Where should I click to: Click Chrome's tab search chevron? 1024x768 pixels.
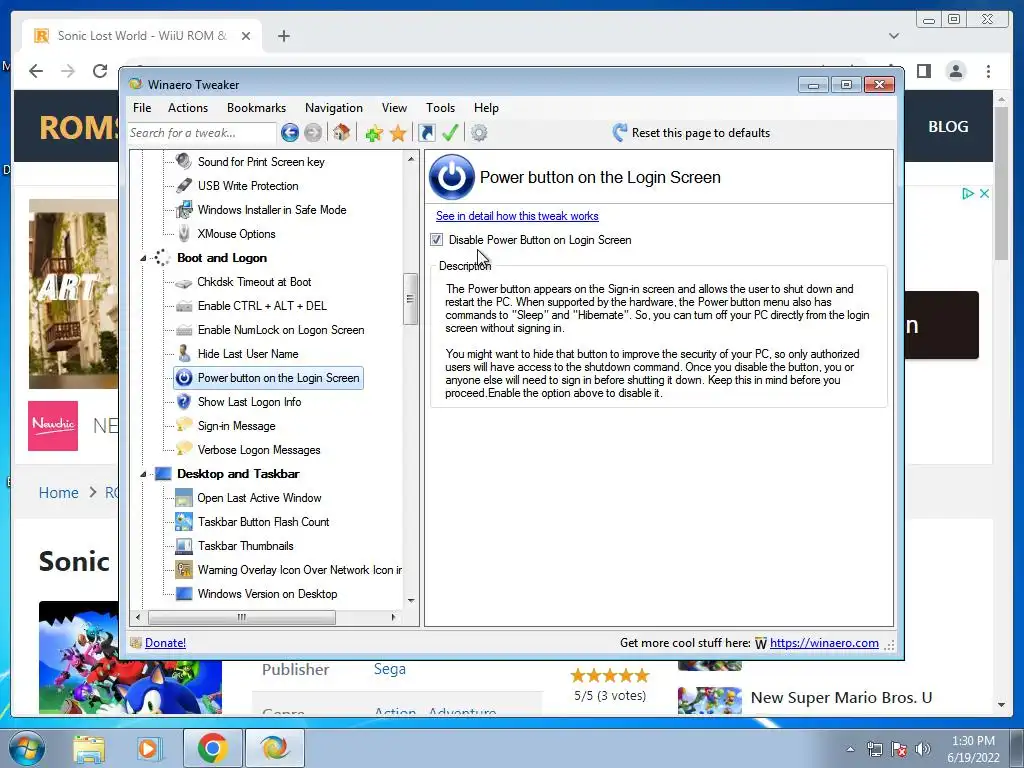893,36
